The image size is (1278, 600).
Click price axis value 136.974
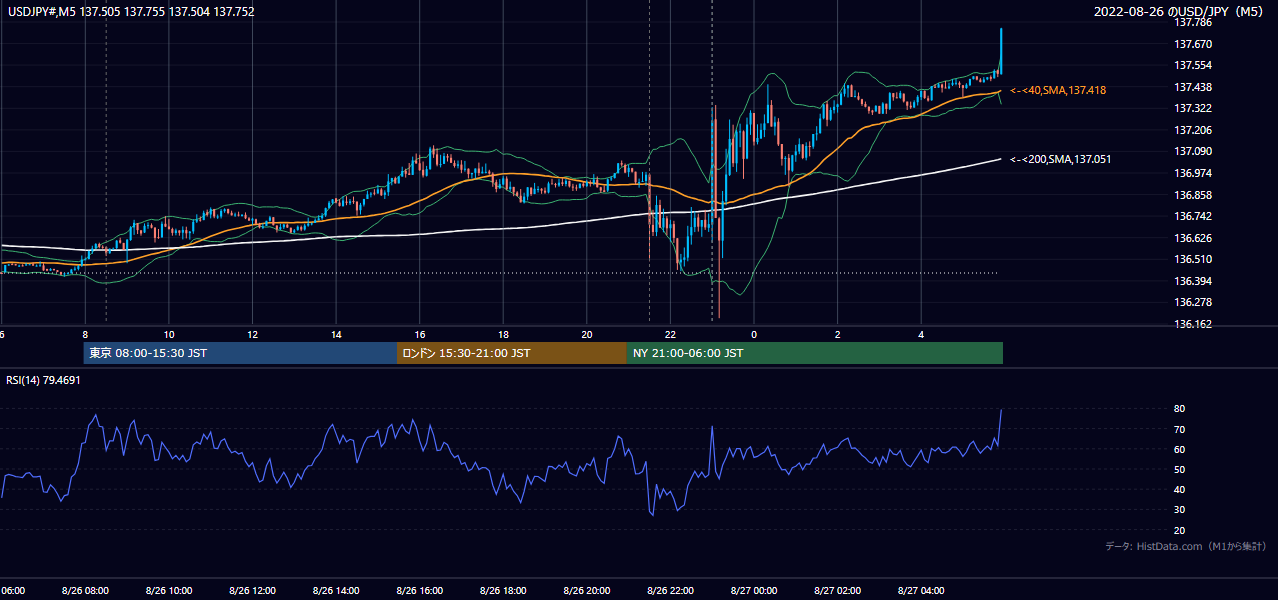1193,173
